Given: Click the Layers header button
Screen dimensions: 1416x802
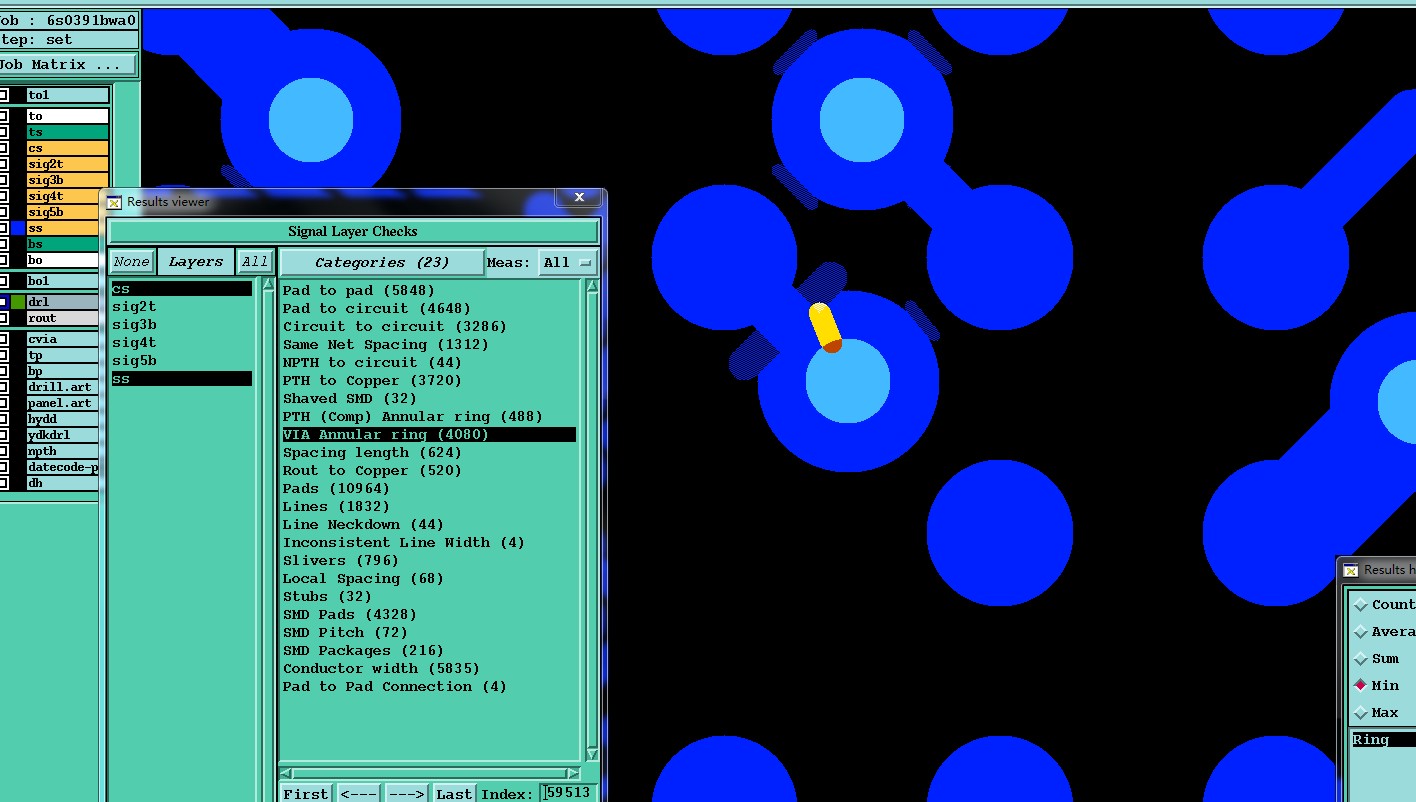Looking at the screenshot, I should 196,262.
